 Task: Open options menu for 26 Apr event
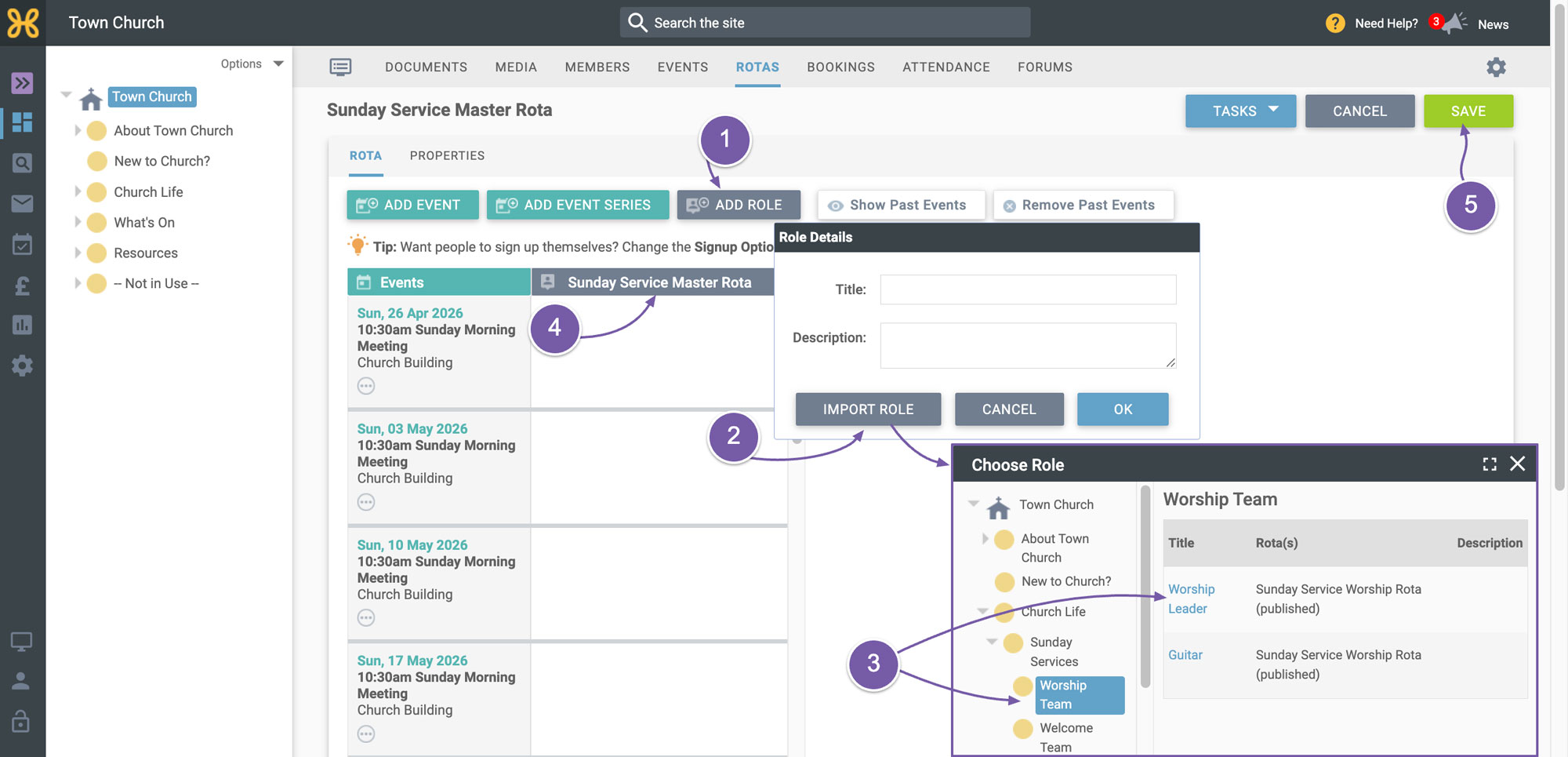(x=366, y=386)
